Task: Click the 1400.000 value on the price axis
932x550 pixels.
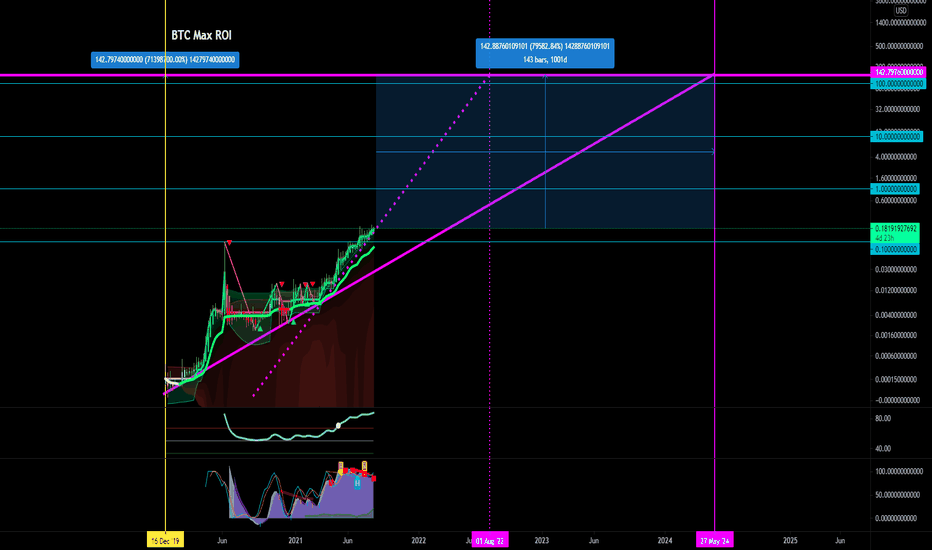Action: (900, 23)
